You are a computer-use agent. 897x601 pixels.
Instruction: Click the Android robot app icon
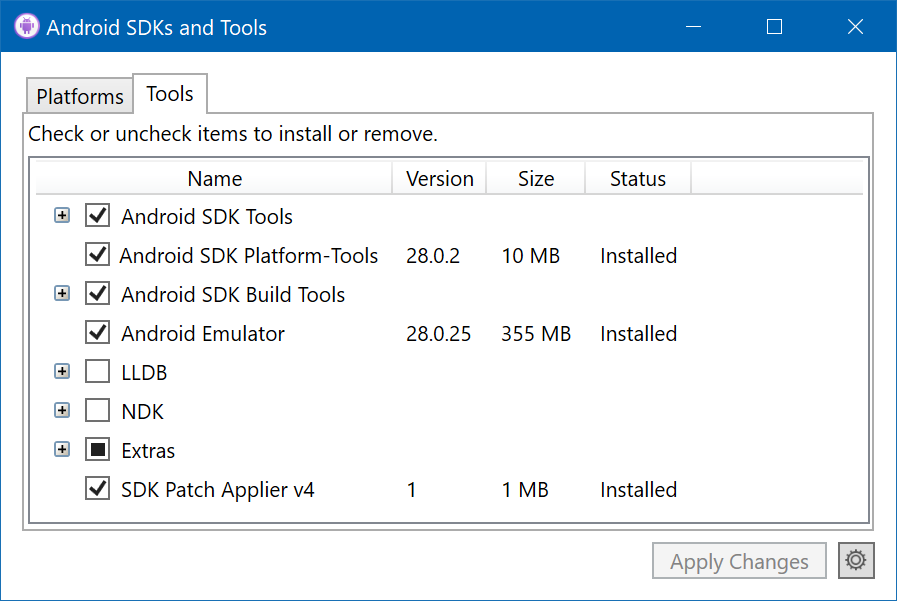coord(27,27)
